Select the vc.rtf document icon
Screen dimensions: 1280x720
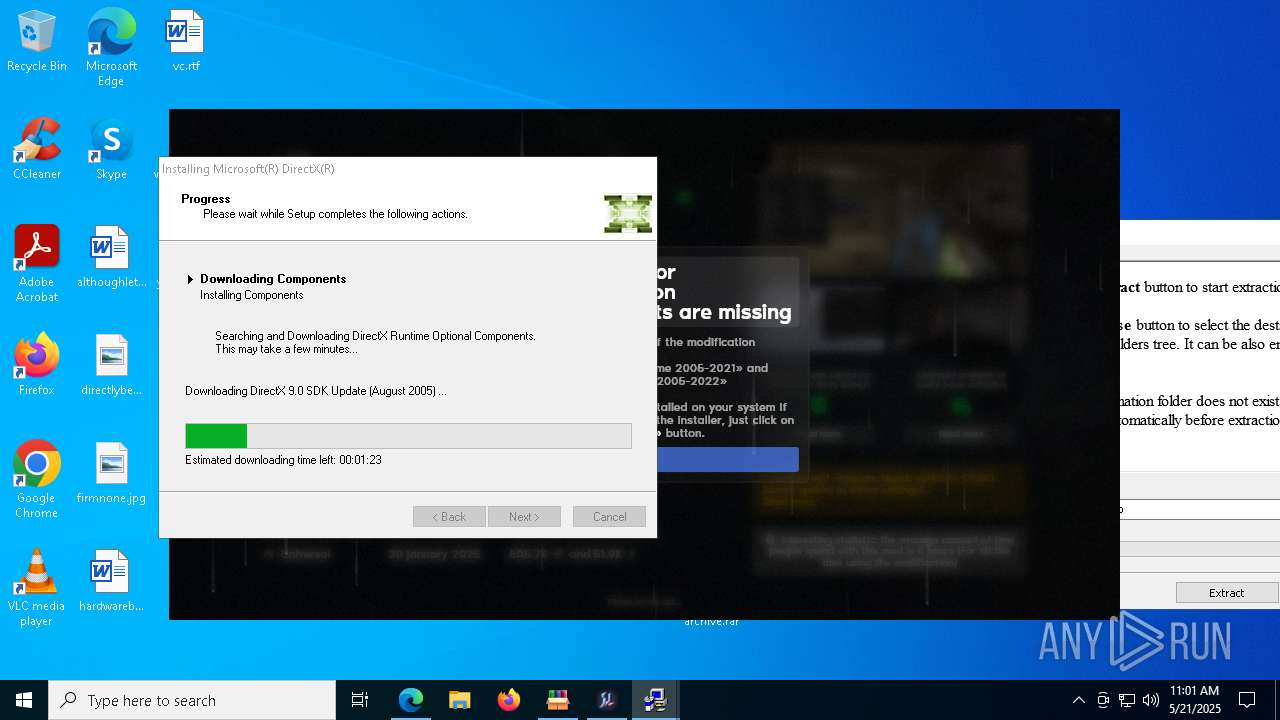pos(185,42)
